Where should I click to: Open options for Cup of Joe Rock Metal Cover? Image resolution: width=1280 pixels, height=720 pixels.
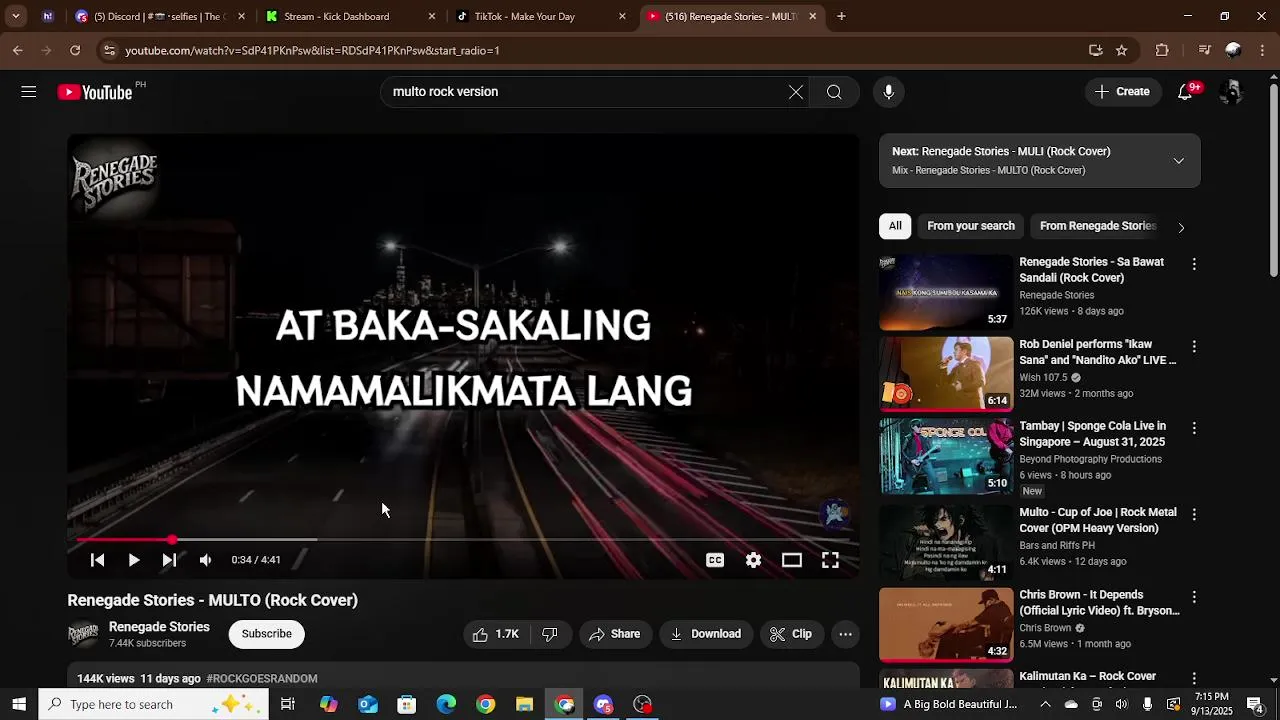1193,514
